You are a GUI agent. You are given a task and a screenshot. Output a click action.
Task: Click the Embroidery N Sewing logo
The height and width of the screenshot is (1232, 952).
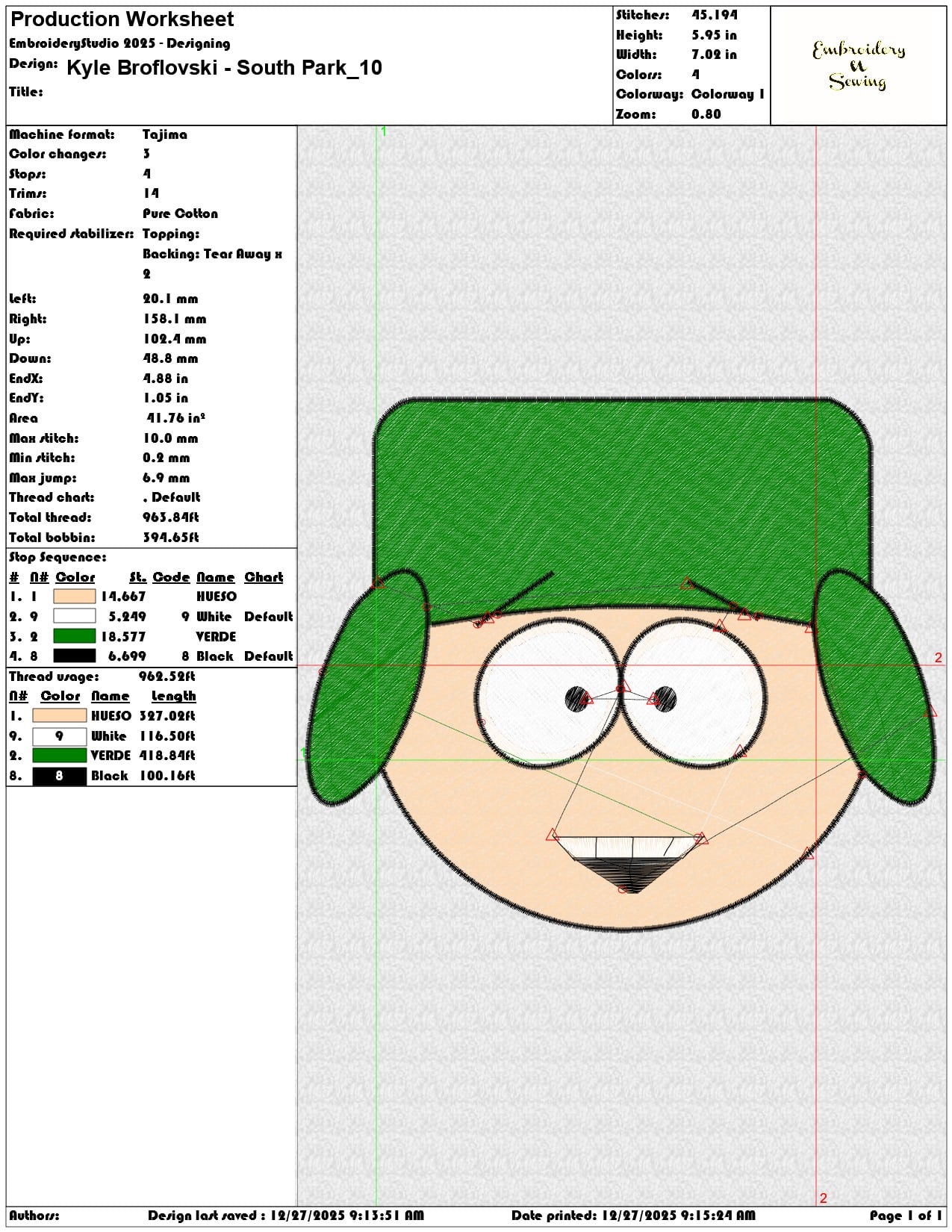[x=859, y=65]
